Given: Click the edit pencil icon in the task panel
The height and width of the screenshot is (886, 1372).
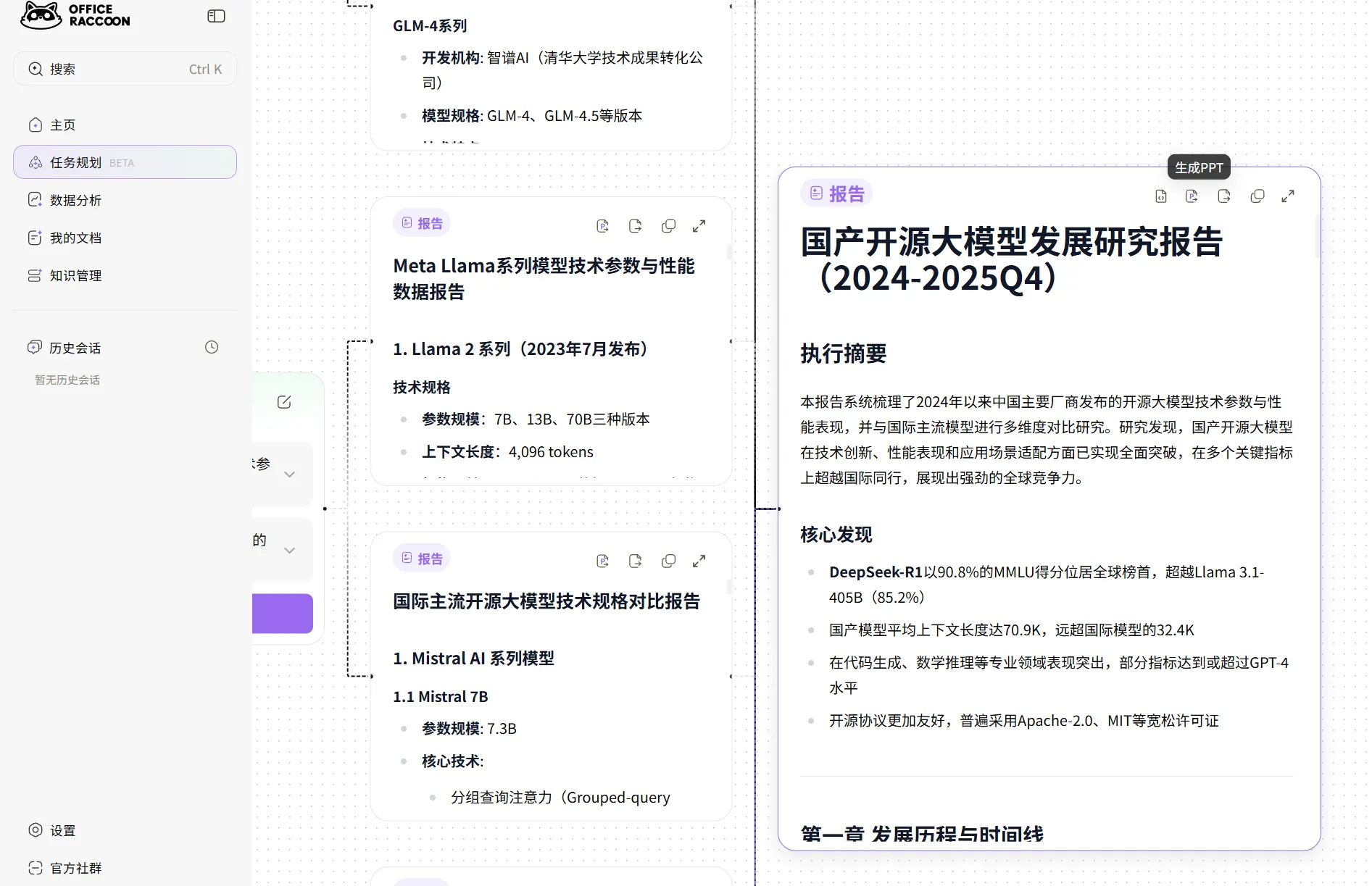Looking at the screenshot, I should [284, 402].
